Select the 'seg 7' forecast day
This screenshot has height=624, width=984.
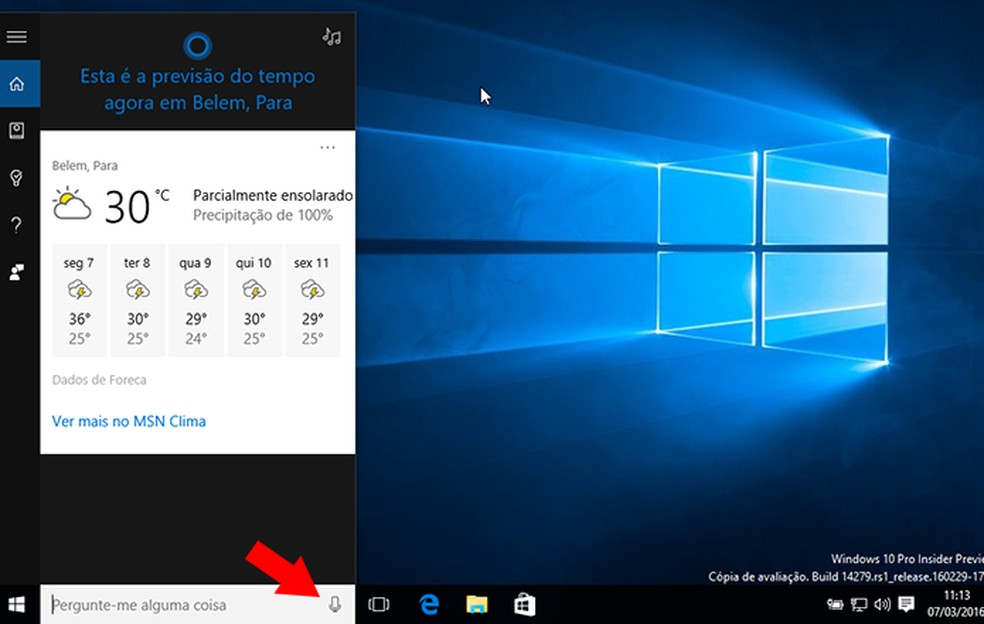(79, 300)
